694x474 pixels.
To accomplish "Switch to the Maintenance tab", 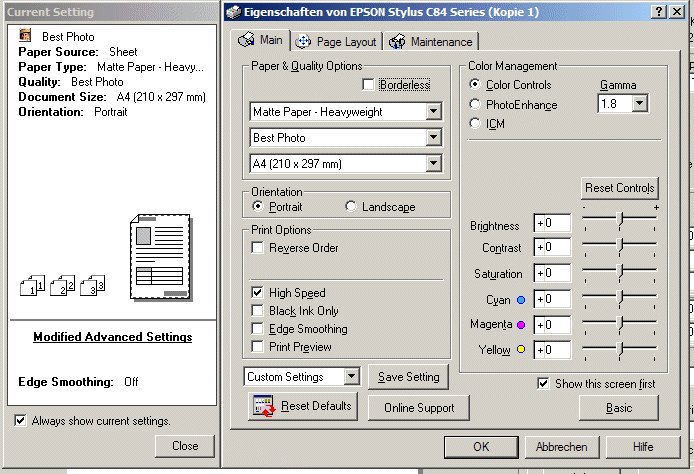I will tap(431, 42).
